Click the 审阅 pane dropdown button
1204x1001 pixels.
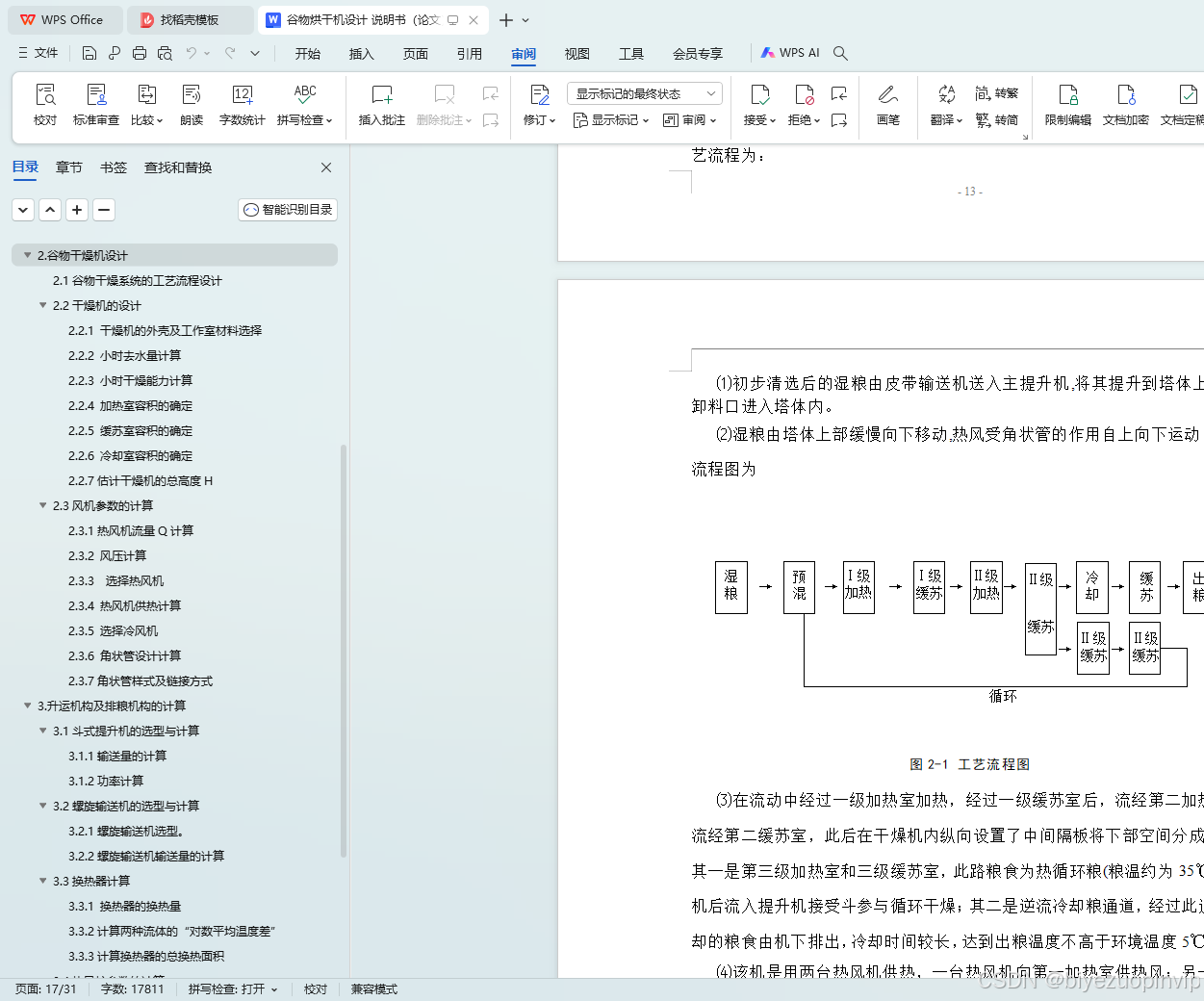pyautogui.click(x=690, y=120)
